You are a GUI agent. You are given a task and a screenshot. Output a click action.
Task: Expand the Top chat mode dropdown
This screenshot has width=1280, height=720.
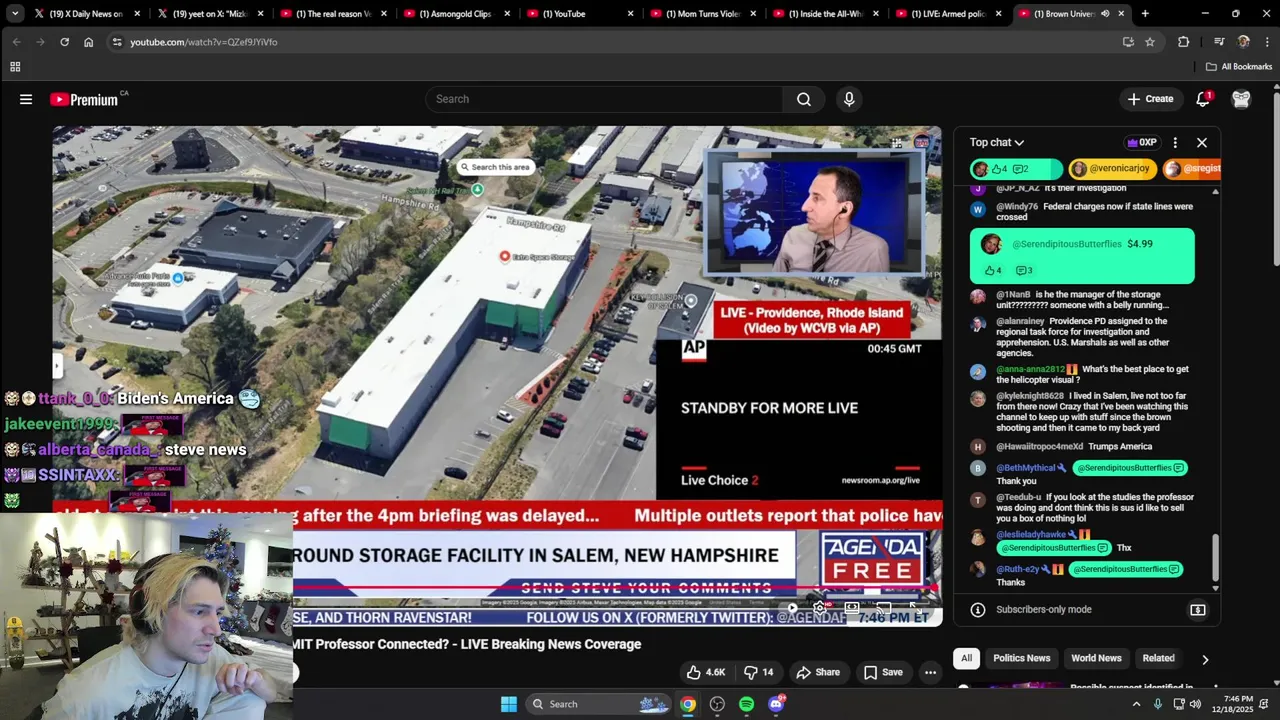pyautogui.click(x=996, y=143)
